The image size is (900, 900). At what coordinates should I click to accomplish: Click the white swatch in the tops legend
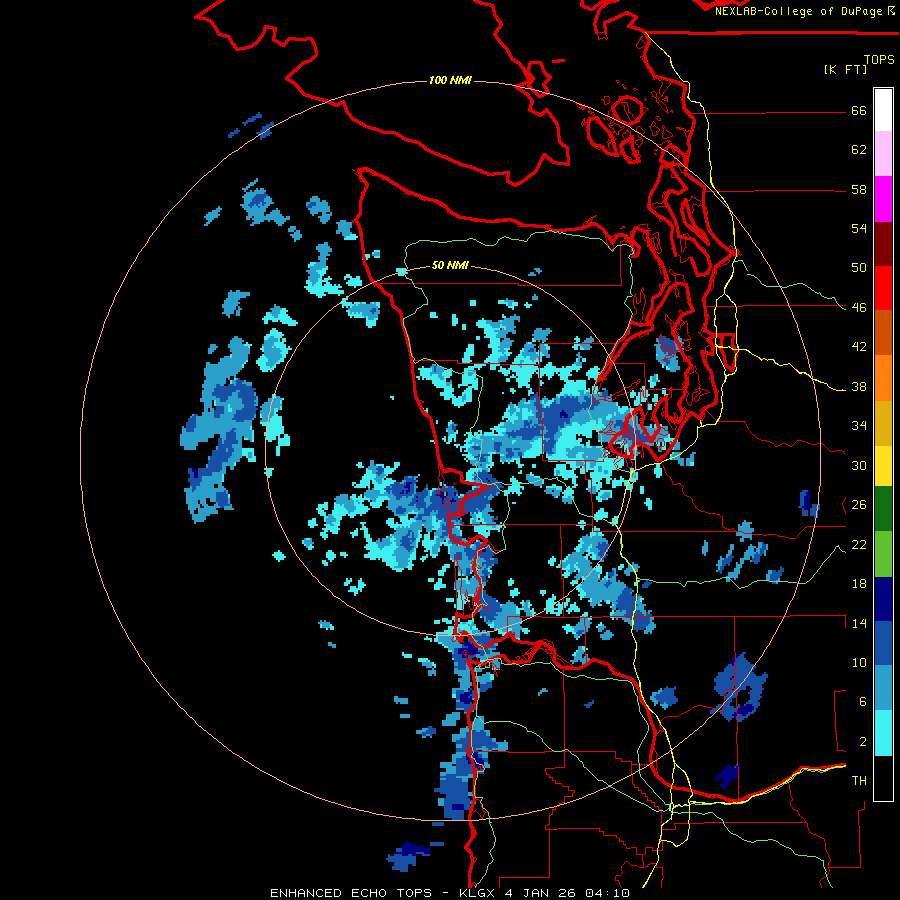(x=883, y=110)
